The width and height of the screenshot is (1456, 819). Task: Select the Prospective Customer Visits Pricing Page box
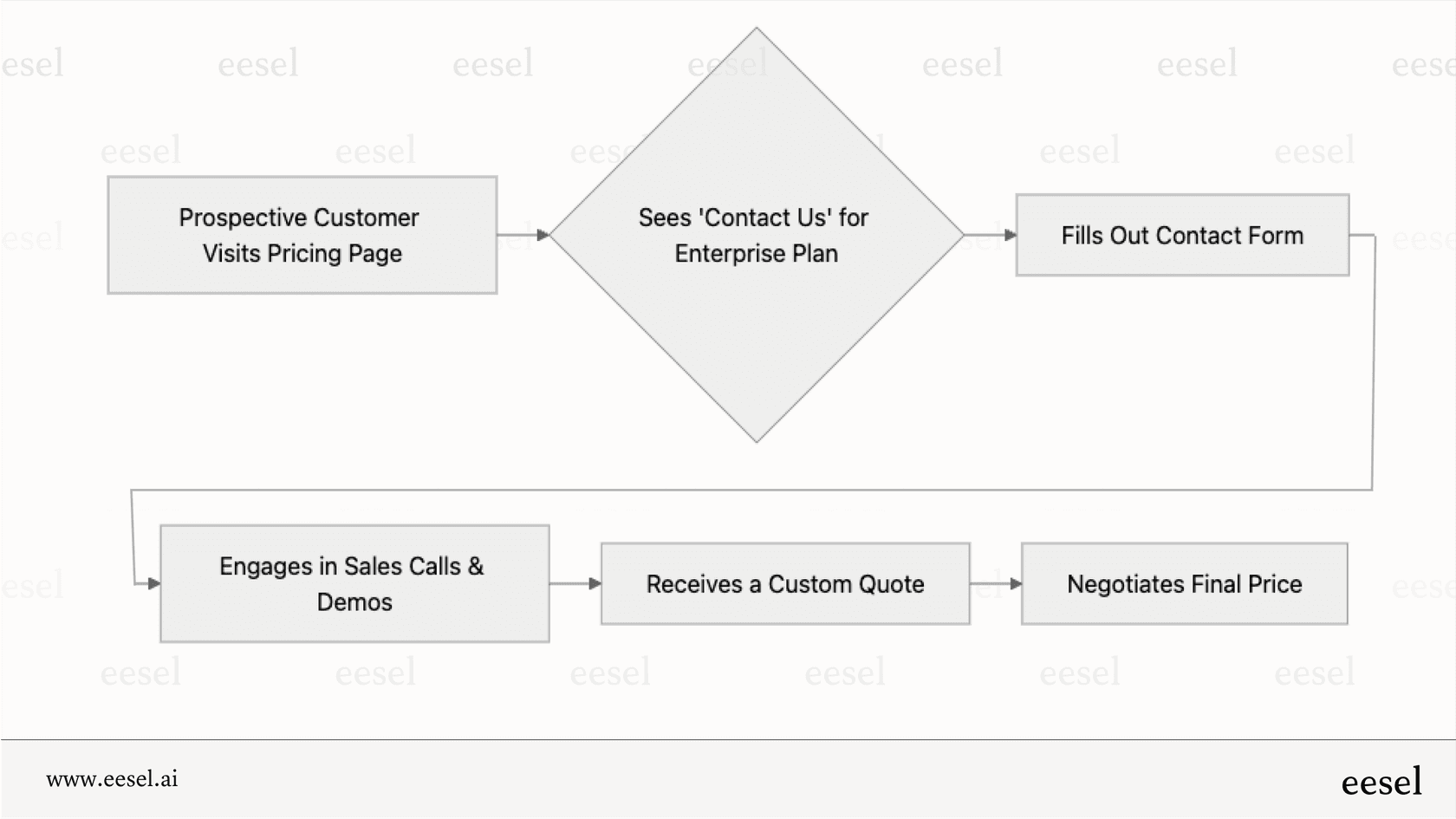[x=302, y=235]
